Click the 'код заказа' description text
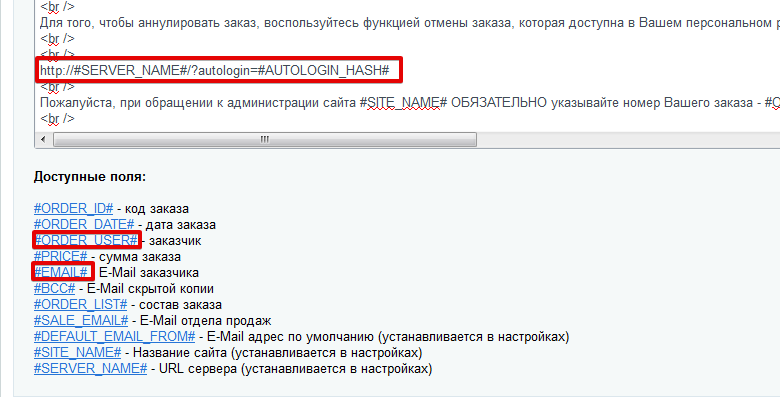780x397 pixels. point(157,208)
